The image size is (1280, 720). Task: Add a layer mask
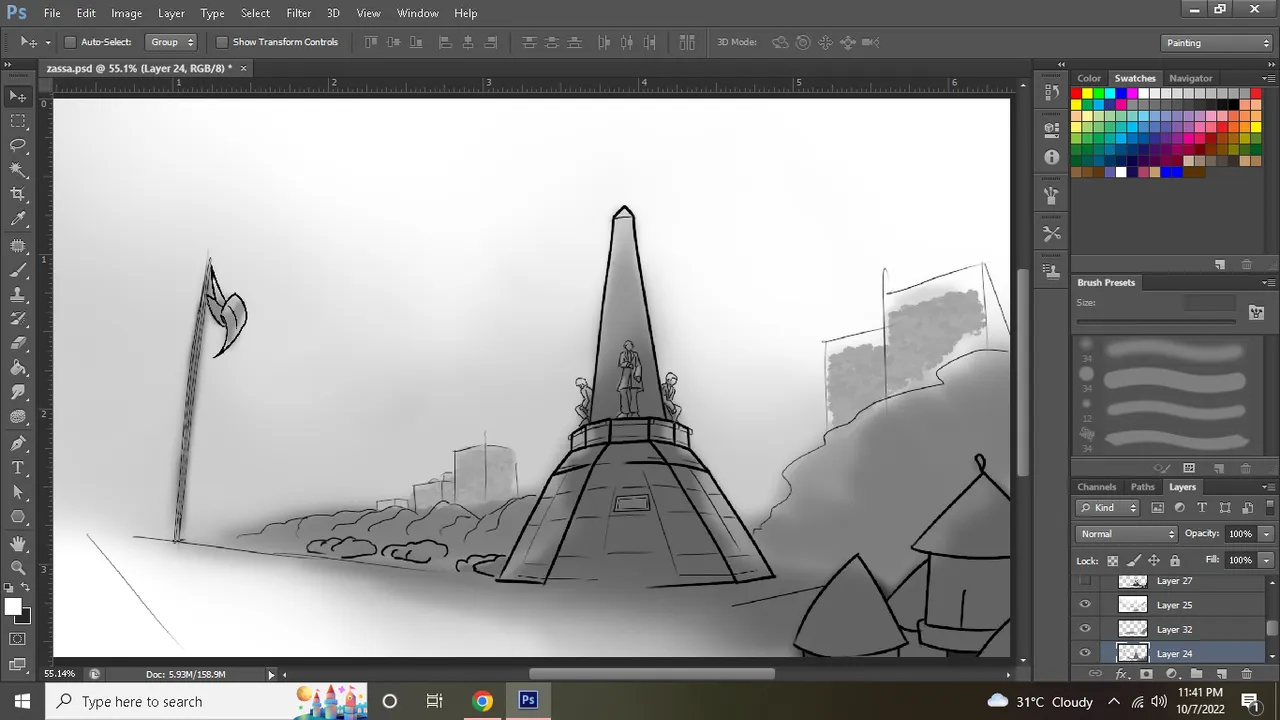(1146, 674)
